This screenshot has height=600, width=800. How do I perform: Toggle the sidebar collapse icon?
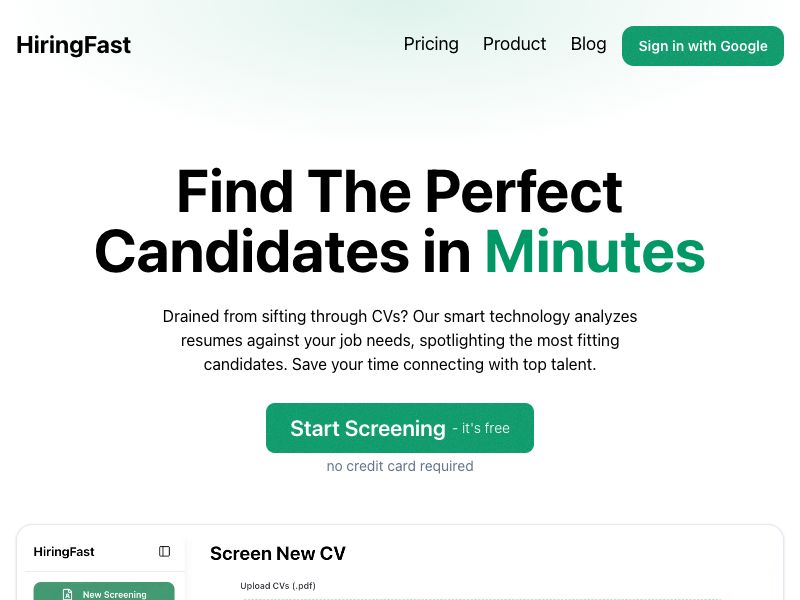tap(164, 551)
